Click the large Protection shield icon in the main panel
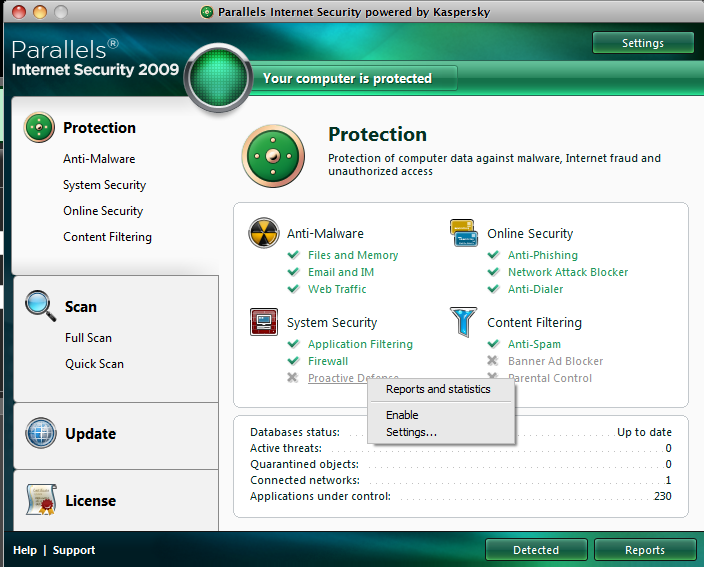This screenshot has width=704, height=567. click(x=273, y=156)
